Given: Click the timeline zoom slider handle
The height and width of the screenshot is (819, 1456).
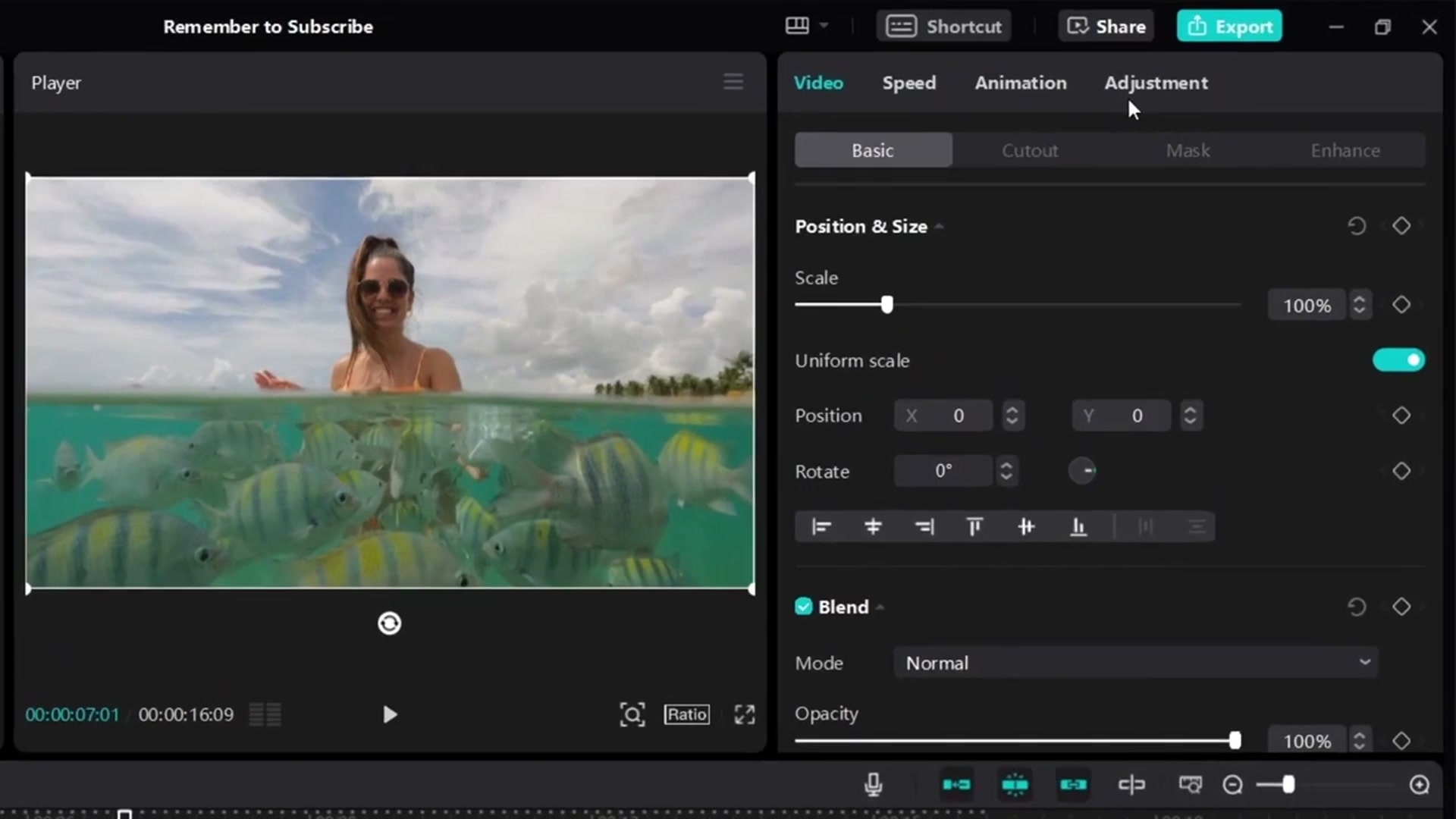Looking at the screenshot, I should [x=1288, y=784].
